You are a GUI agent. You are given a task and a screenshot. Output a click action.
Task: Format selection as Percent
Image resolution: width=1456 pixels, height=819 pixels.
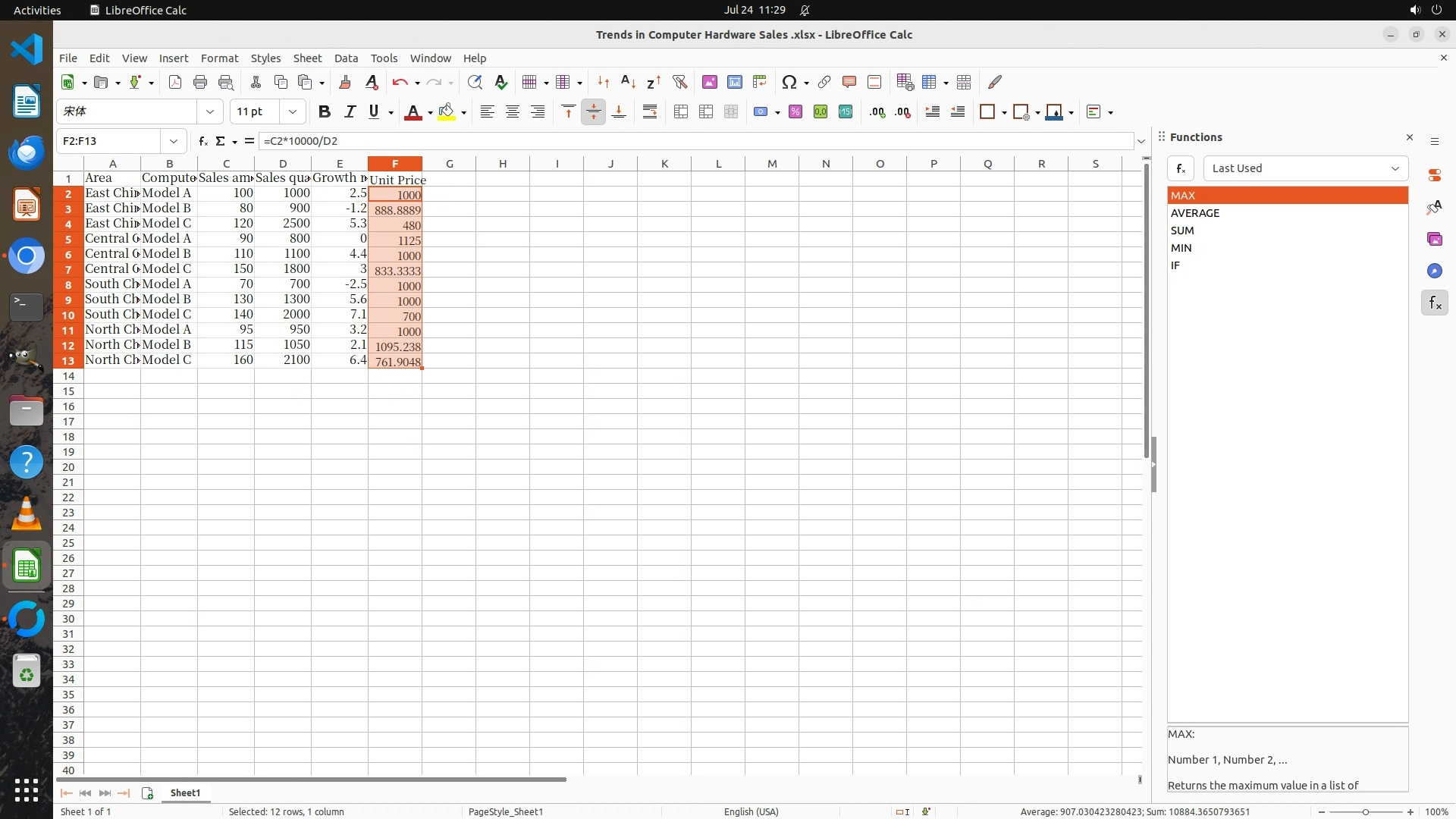click(795, 111)
